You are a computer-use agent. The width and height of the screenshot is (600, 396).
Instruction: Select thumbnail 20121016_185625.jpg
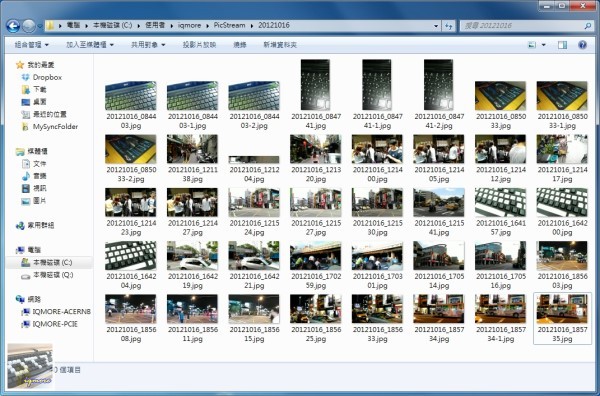316,308
